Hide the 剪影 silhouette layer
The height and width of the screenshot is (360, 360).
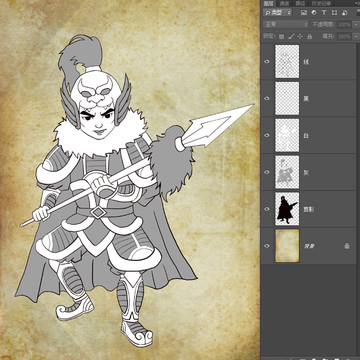click(x=267, y=209)
